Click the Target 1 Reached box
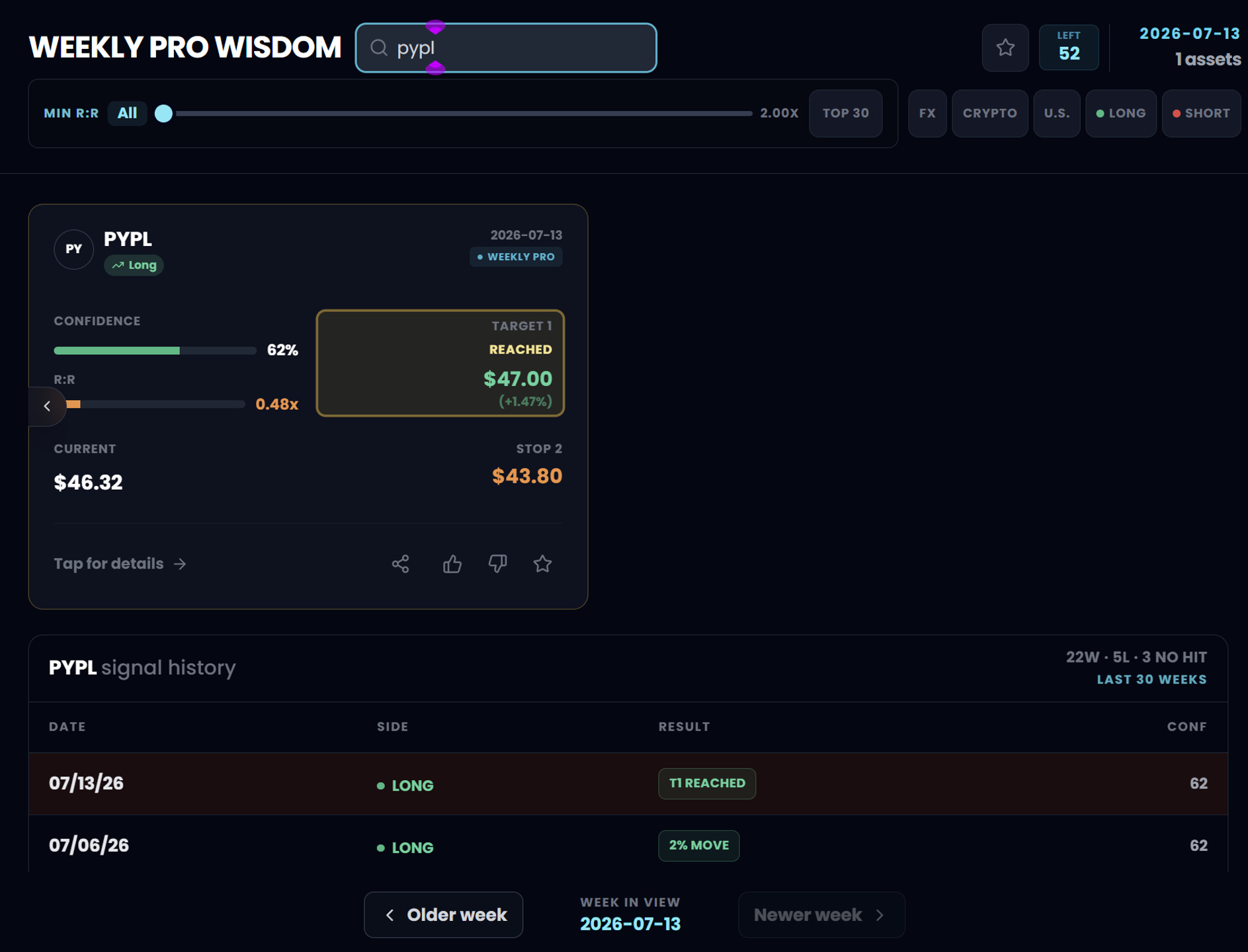1248x952 pixels. click(x=440, y=363)
